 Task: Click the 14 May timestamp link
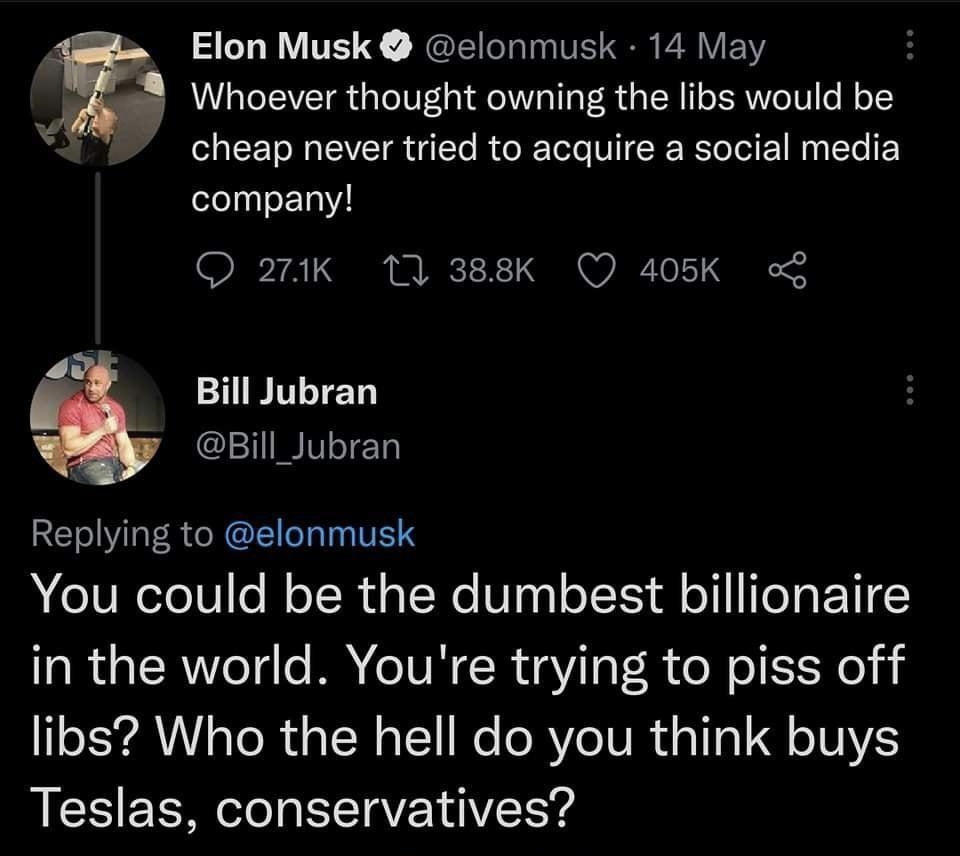pos(709,44)
